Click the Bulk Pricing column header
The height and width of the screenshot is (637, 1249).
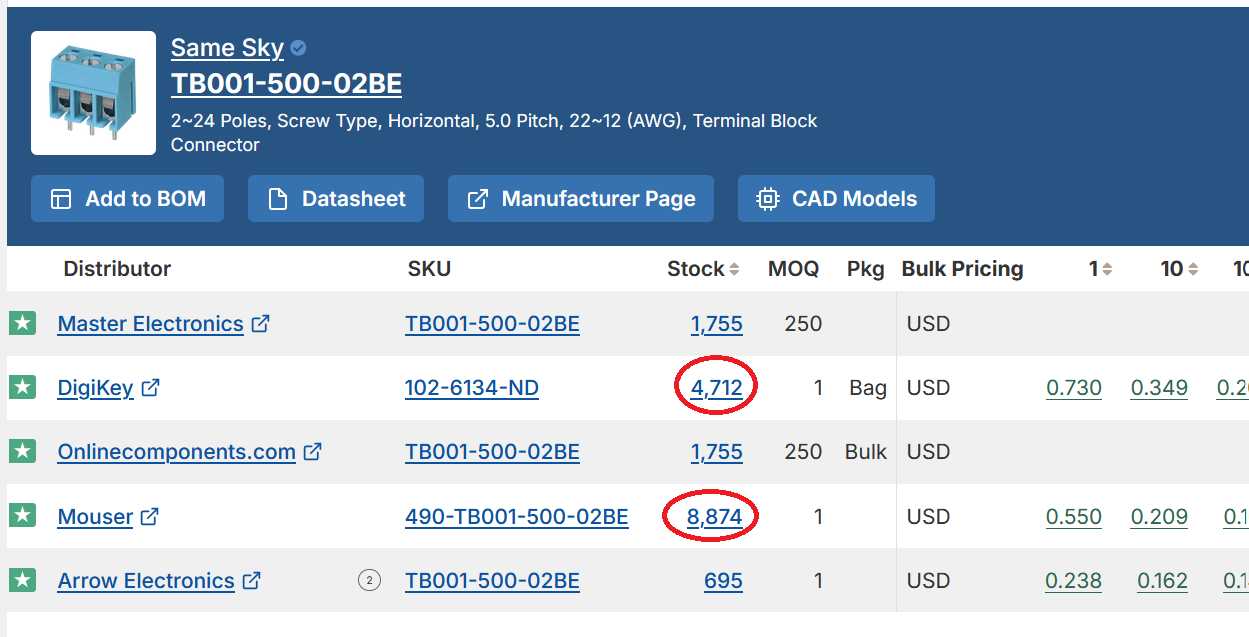click(962, 269)
